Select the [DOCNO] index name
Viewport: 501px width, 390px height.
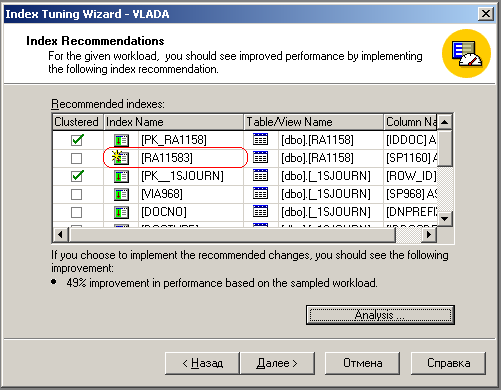[x=164, y=212]
